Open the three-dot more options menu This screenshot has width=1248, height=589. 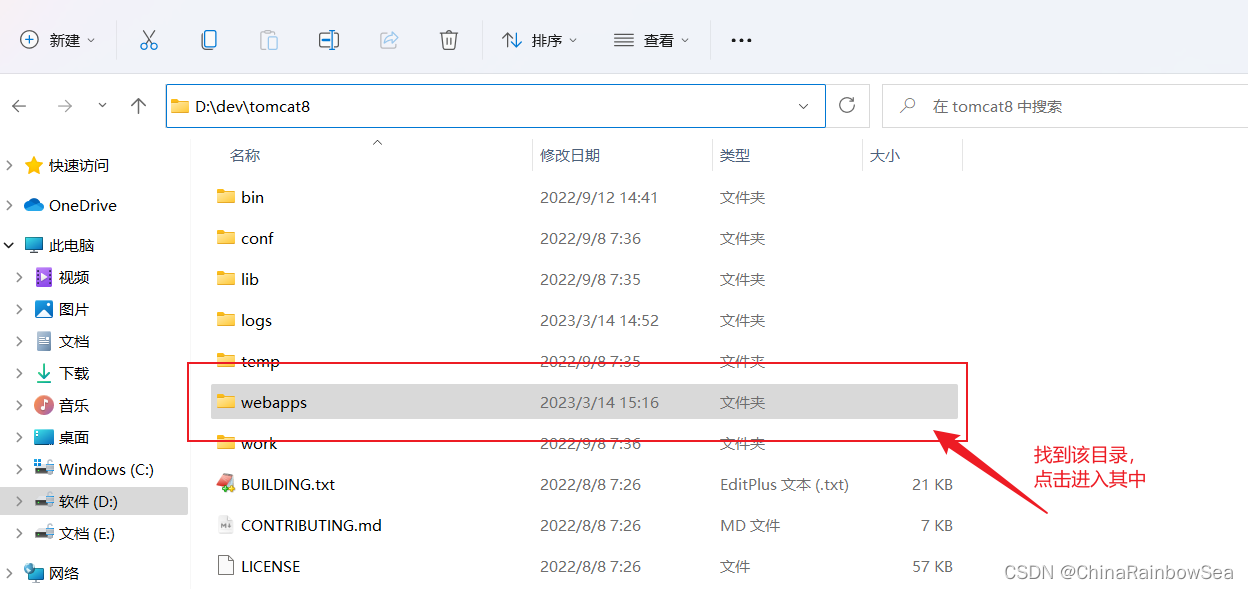pos(740,40)
